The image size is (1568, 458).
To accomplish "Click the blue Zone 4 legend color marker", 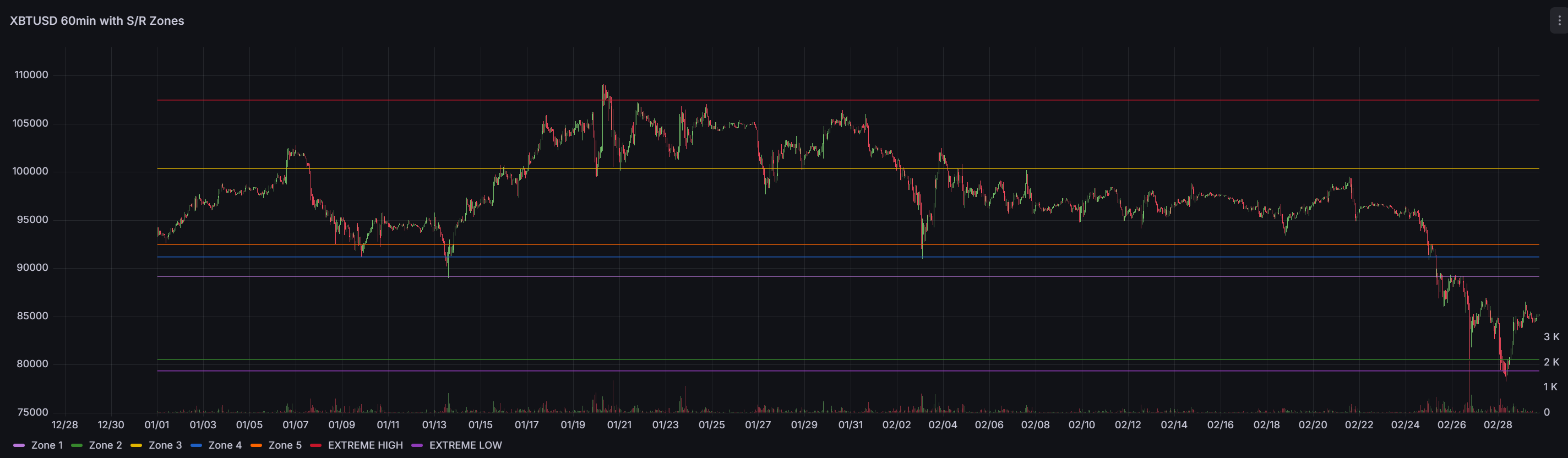I will tap(196, 446).
